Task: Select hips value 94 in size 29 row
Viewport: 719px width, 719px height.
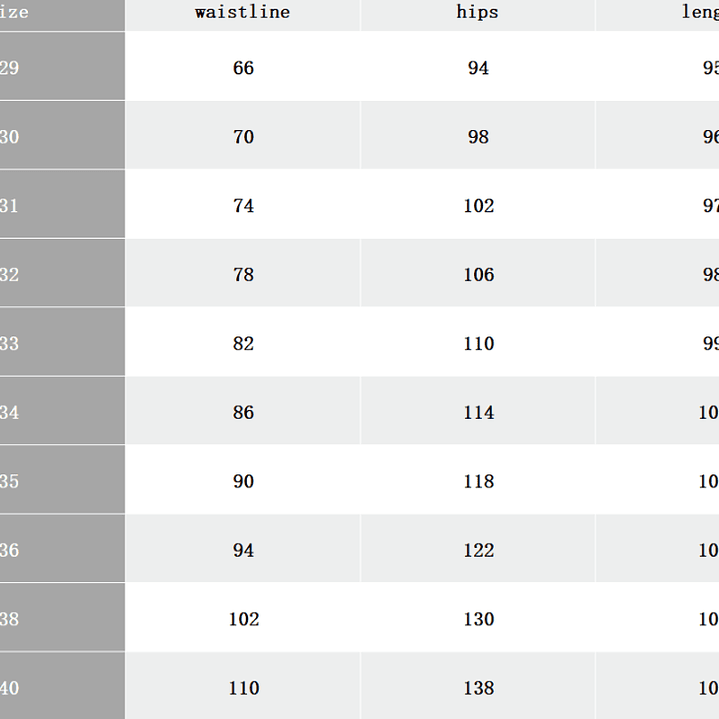Action: pyautogui.click(x=478, y=68)
